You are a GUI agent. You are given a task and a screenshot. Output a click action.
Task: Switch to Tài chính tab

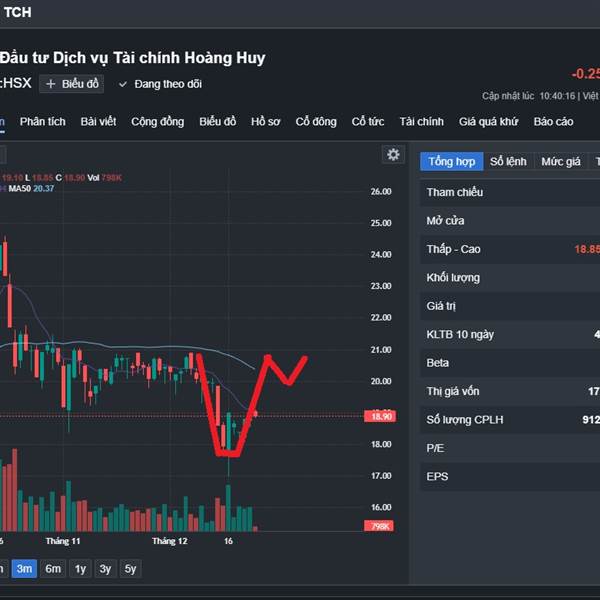[421, 122]
